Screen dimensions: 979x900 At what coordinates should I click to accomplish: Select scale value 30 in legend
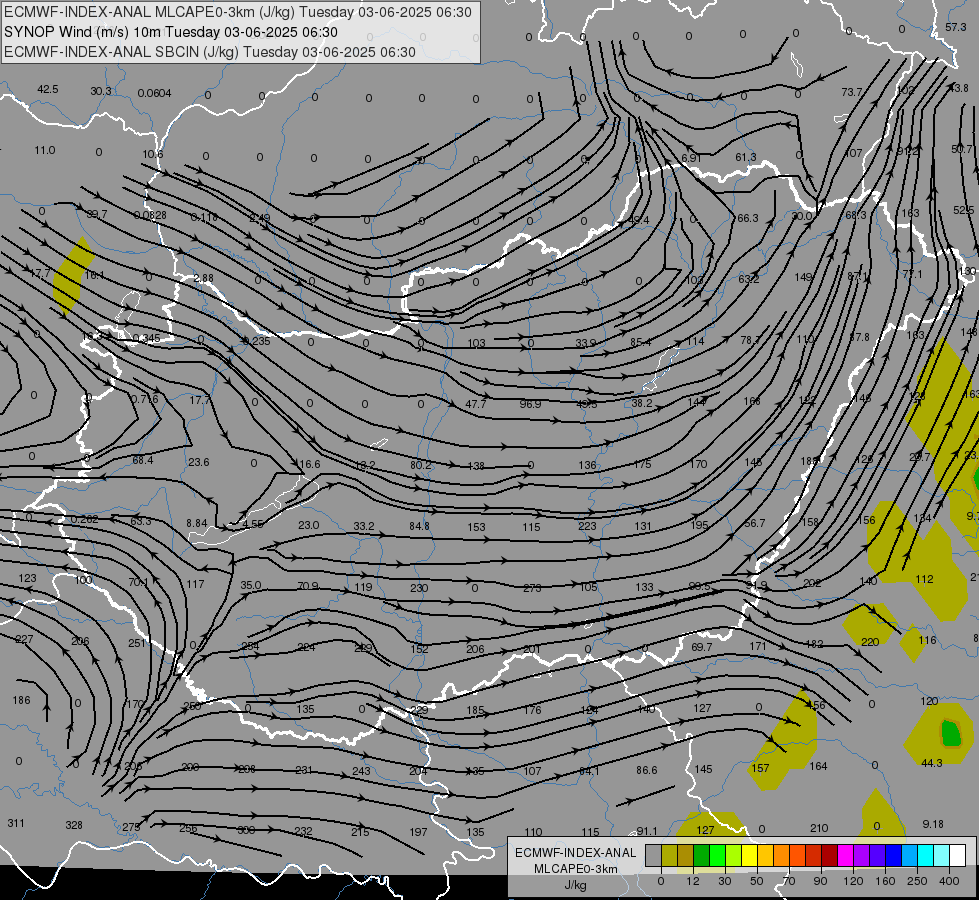[725, 881]
